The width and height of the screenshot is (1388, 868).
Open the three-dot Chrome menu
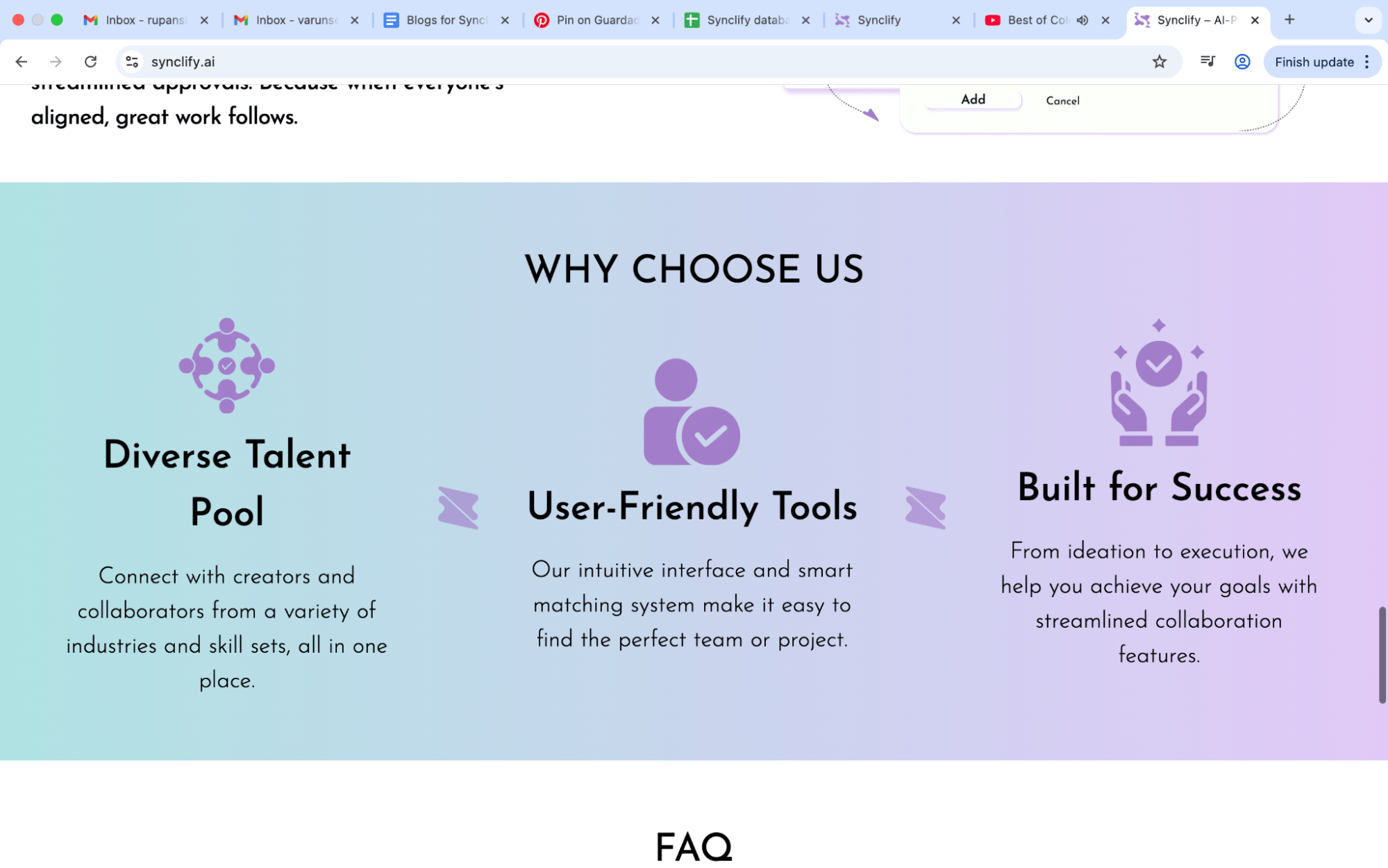coord(1366,61)
